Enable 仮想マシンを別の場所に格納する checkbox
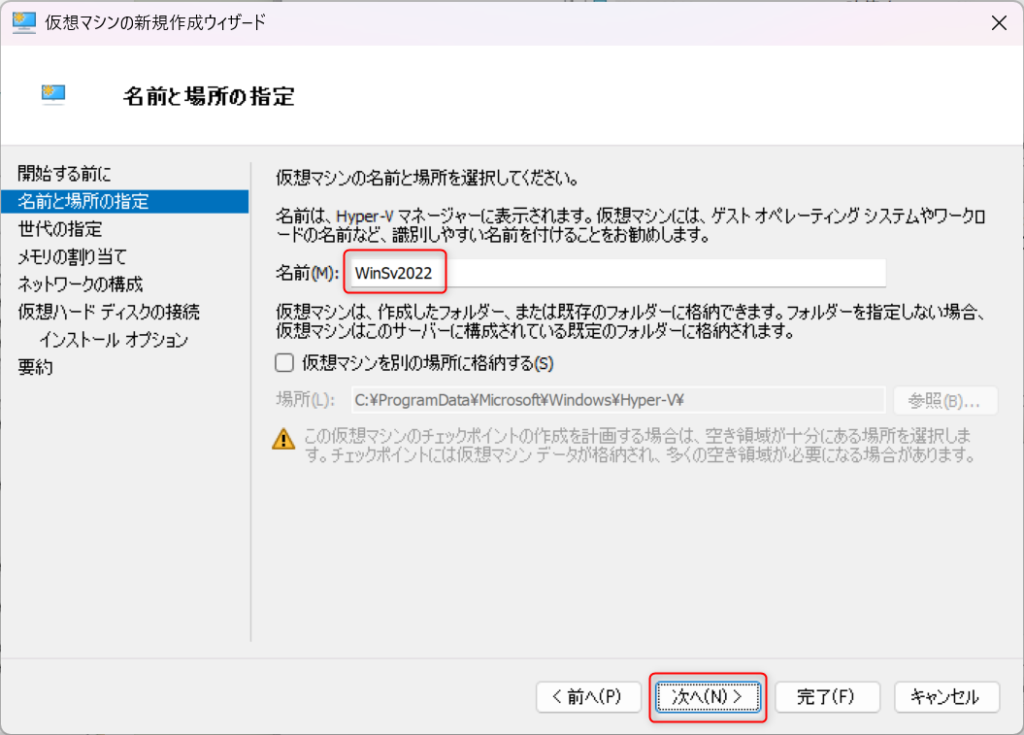Viewport: 1024px width, 735px height. tap(285, 362)
